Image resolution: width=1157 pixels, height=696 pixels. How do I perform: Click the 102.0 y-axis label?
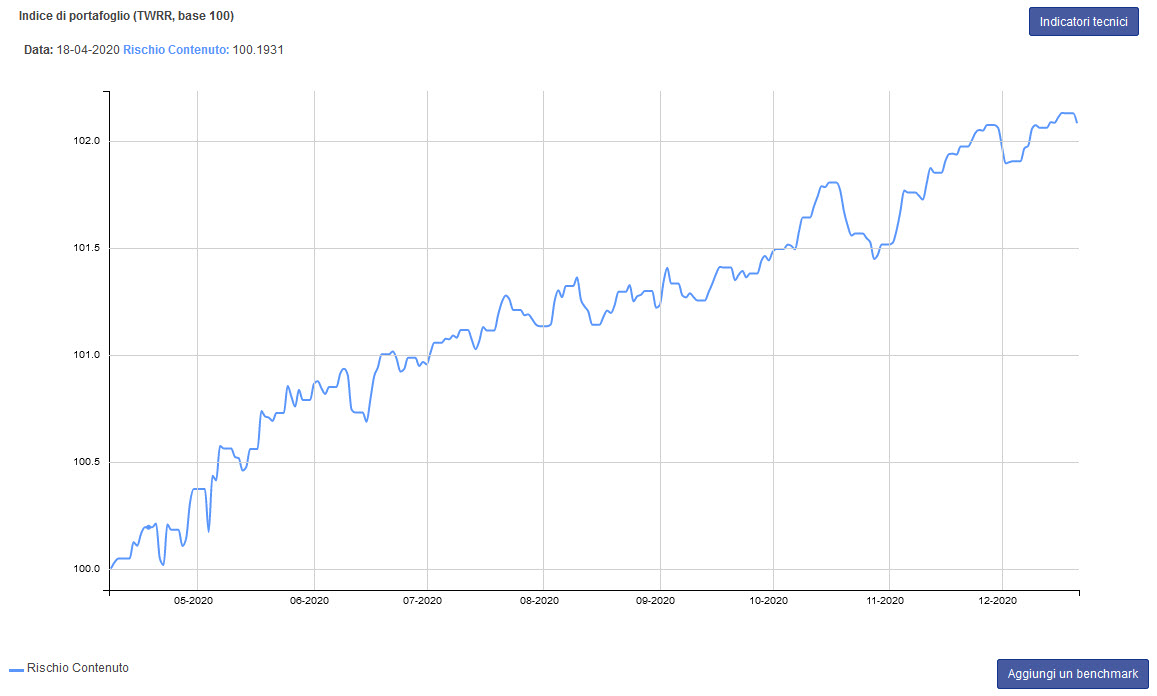tap(86, 141)
